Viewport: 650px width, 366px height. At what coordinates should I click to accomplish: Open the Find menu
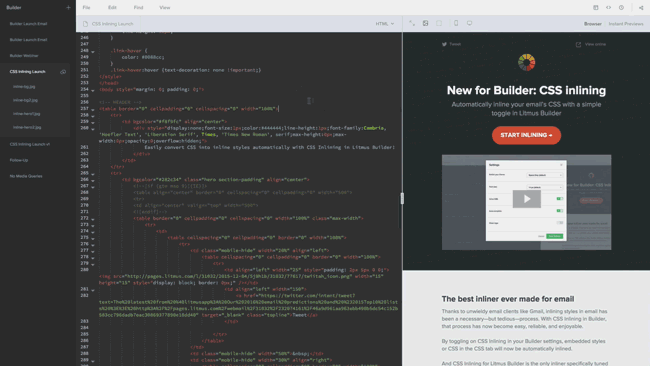138,7
